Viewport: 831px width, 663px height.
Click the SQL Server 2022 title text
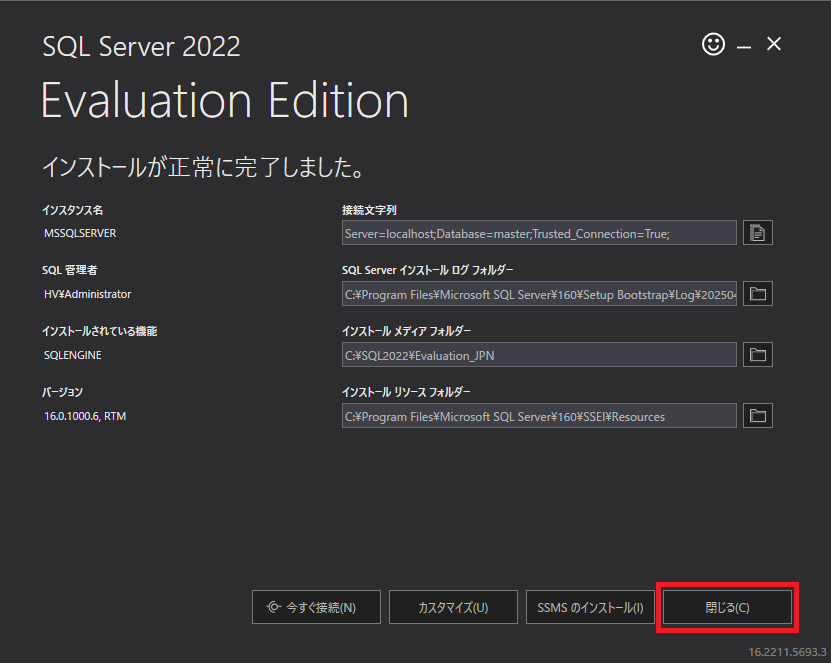tap(141, 47)
